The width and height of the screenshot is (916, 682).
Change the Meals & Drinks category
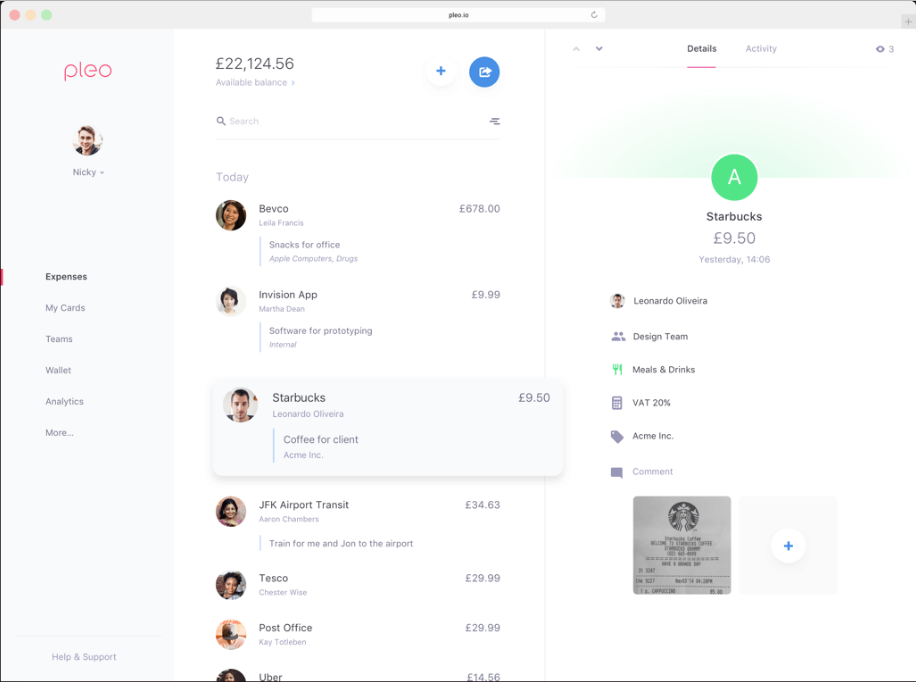click(x=664, y=370)
